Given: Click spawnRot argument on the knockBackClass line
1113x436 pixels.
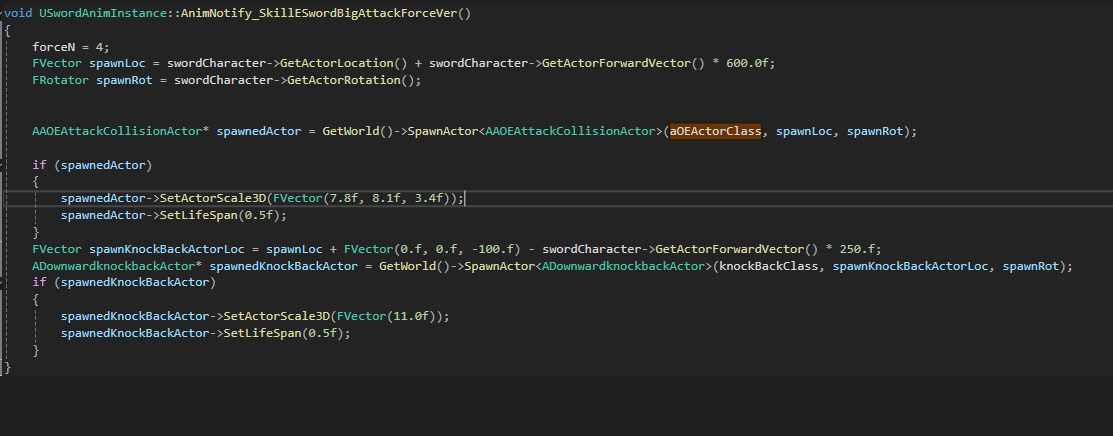Looking at the screenshot, I should [x=1031, y=266].
